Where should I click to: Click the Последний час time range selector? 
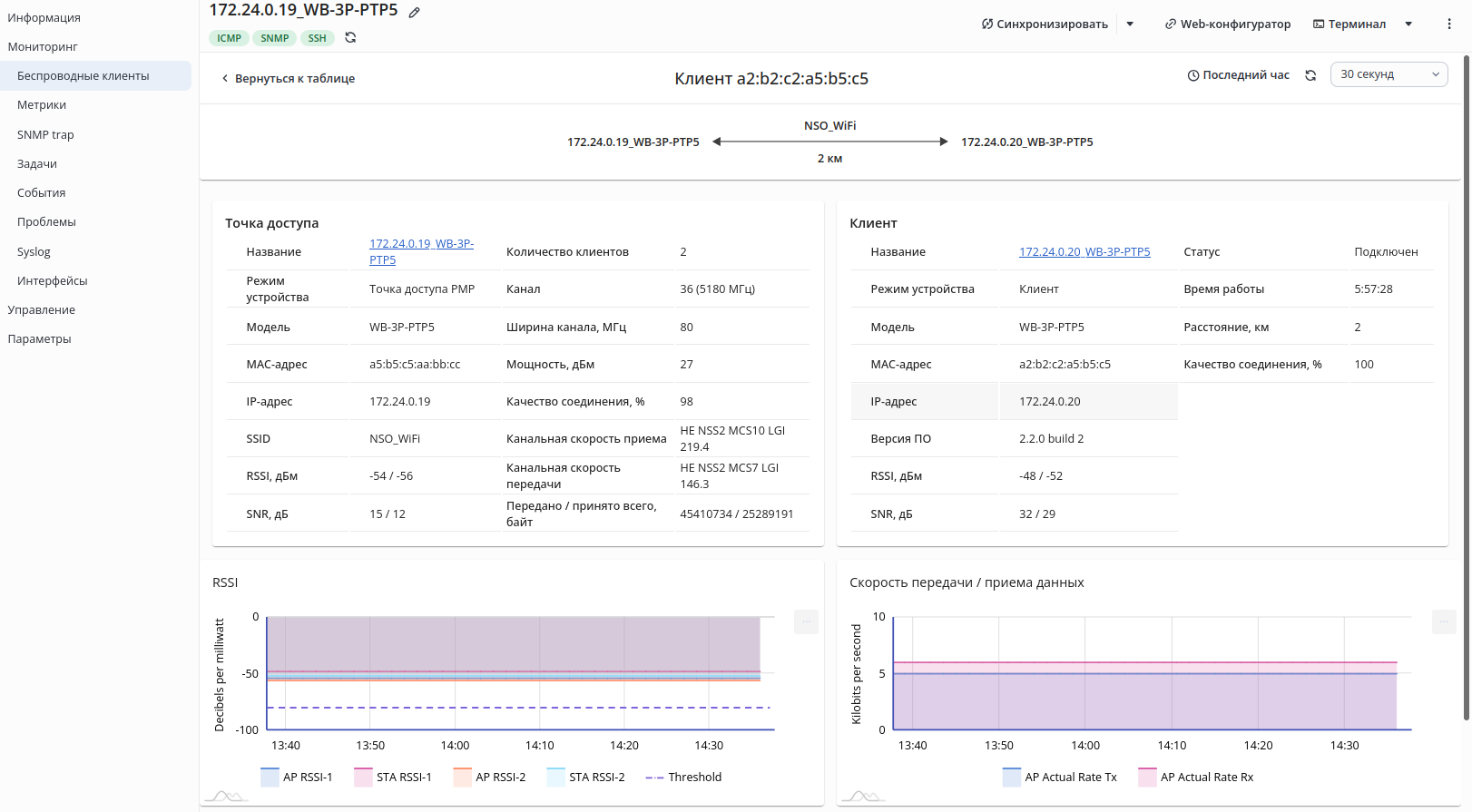tap(1238, 75)
